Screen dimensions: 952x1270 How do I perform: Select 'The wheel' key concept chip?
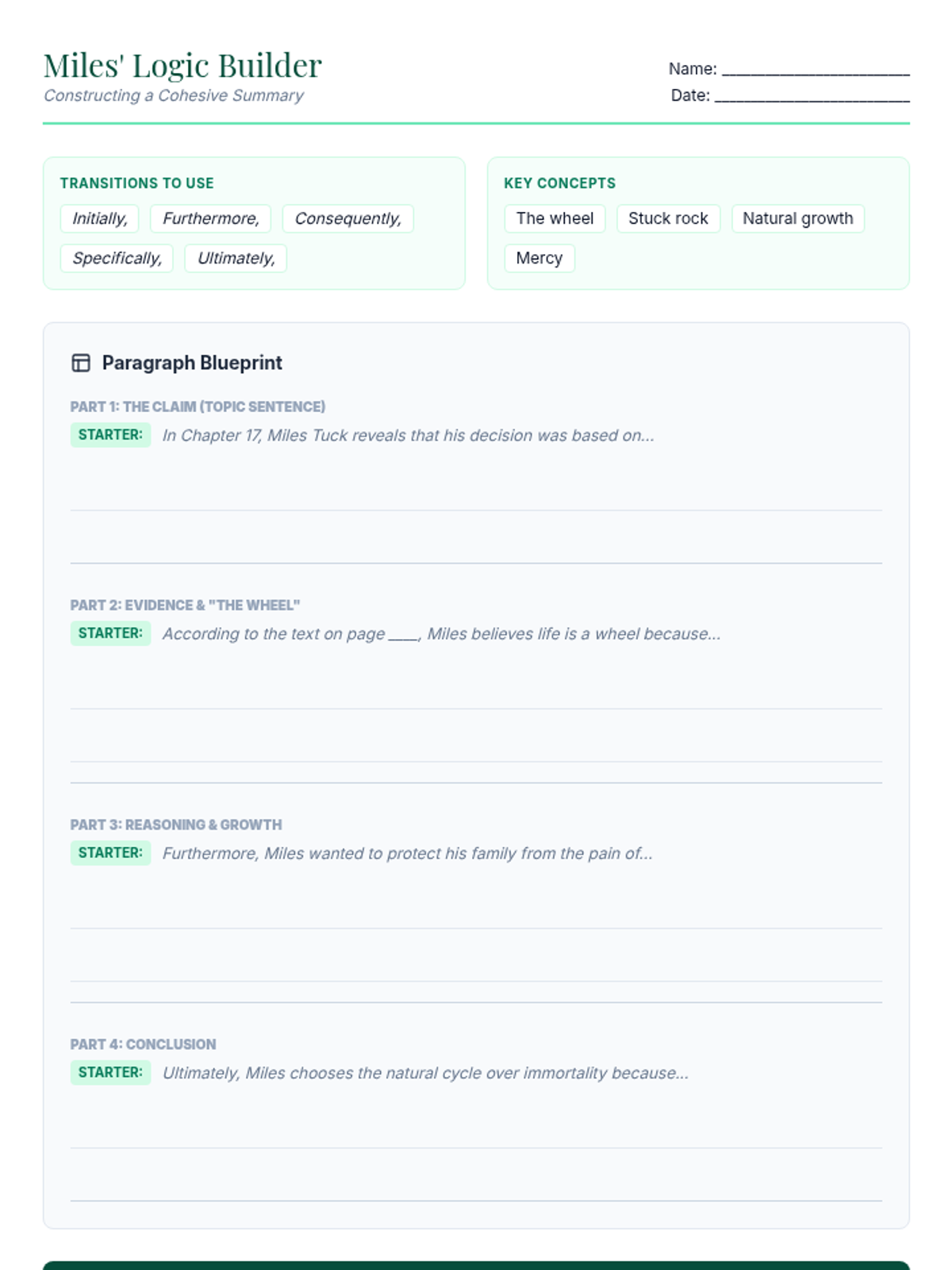point(555,218)
